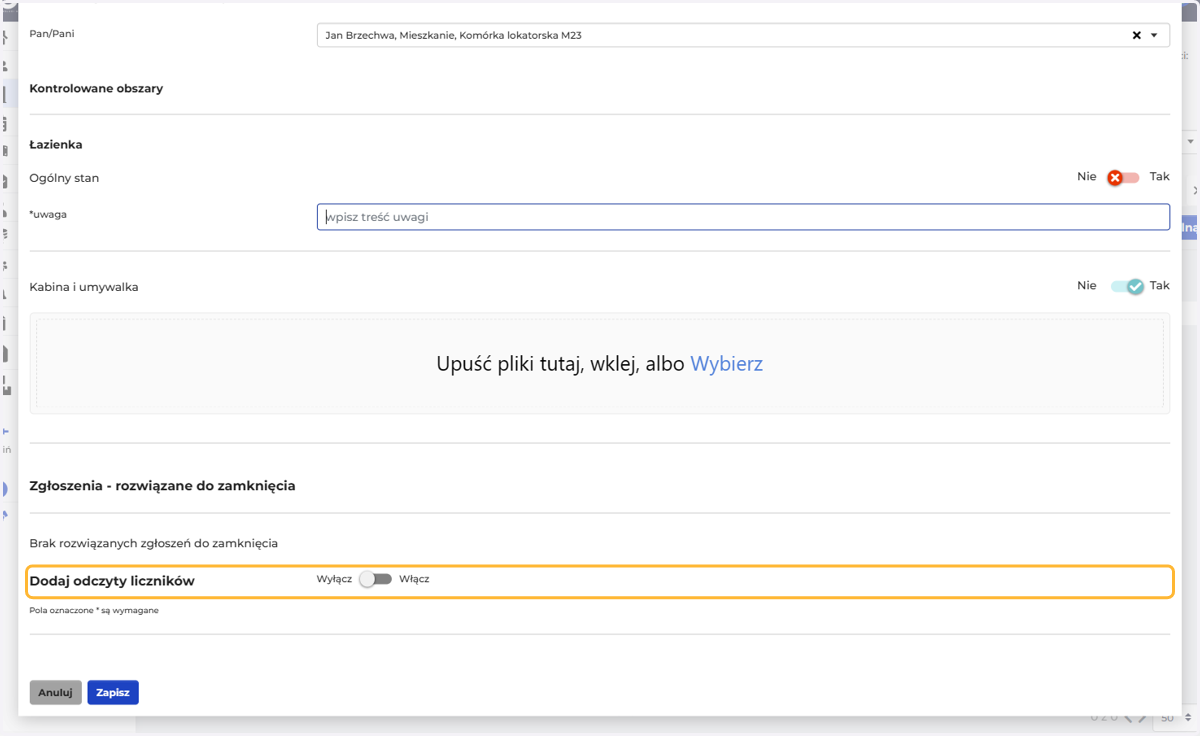Click the Tak label beside Ogólny stan

coord(1159,177)
